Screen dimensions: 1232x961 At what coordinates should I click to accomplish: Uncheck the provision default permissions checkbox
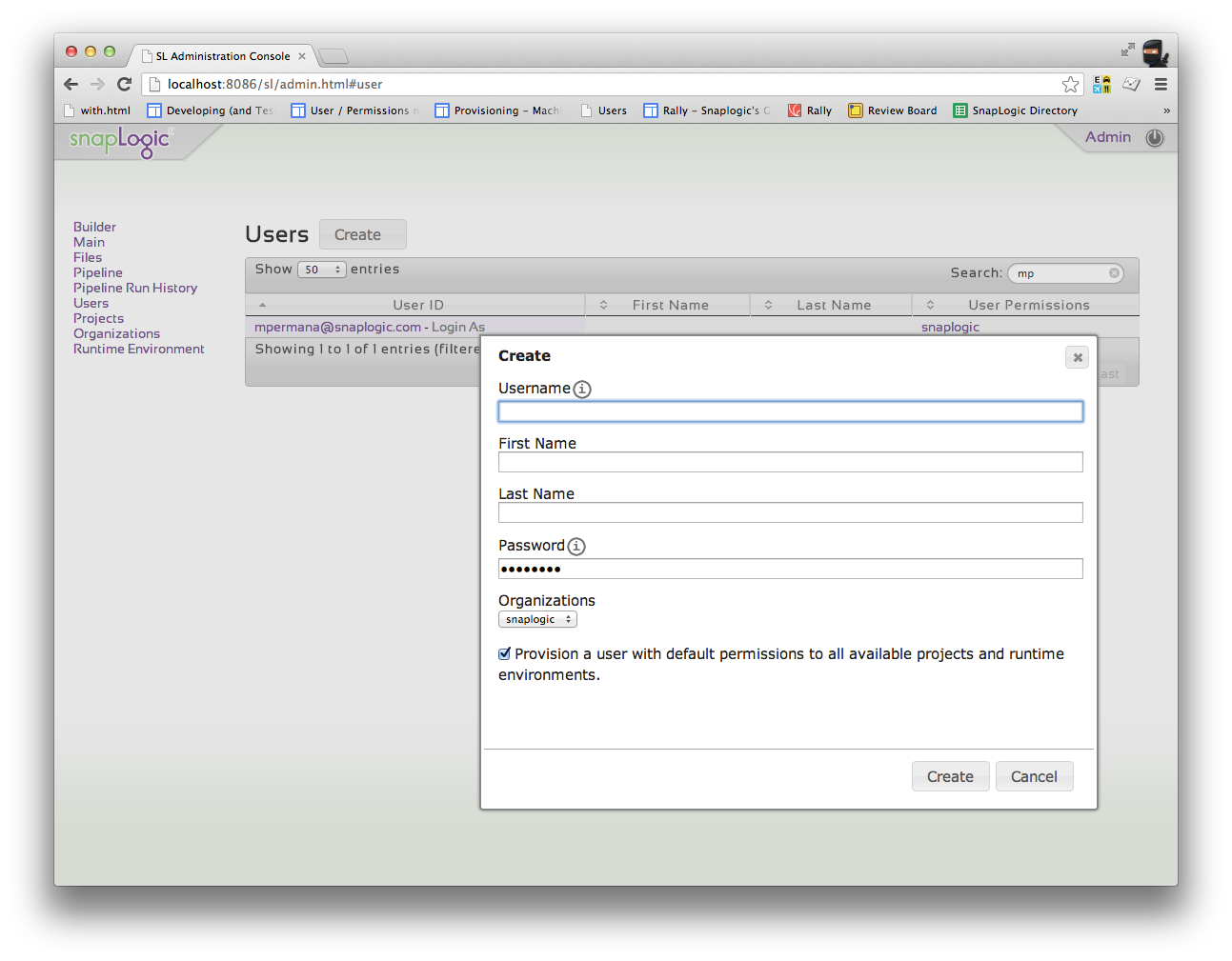(505, 654)
